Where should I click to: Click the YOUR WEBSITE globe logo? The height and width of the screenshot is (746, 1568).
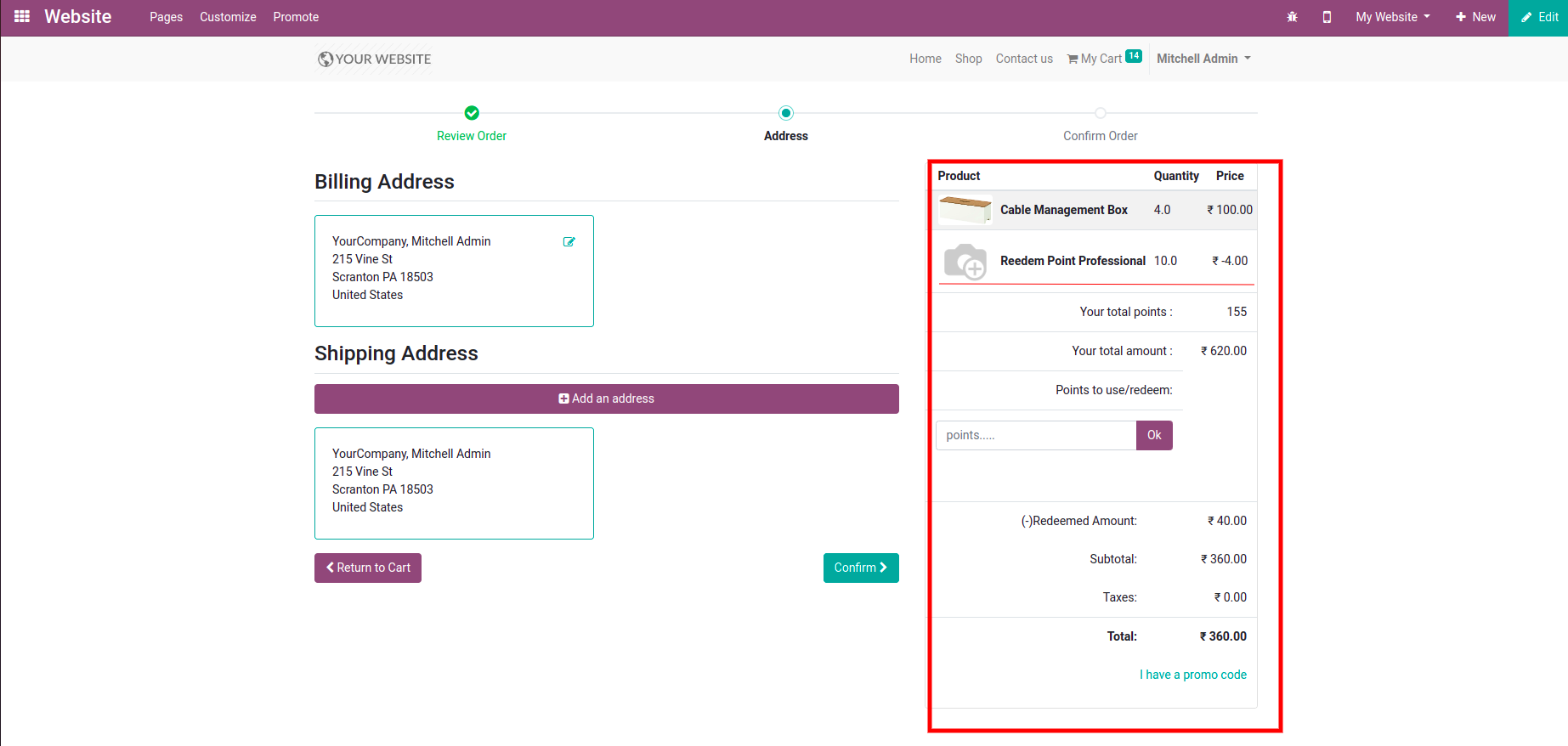(x=375, y=59)
